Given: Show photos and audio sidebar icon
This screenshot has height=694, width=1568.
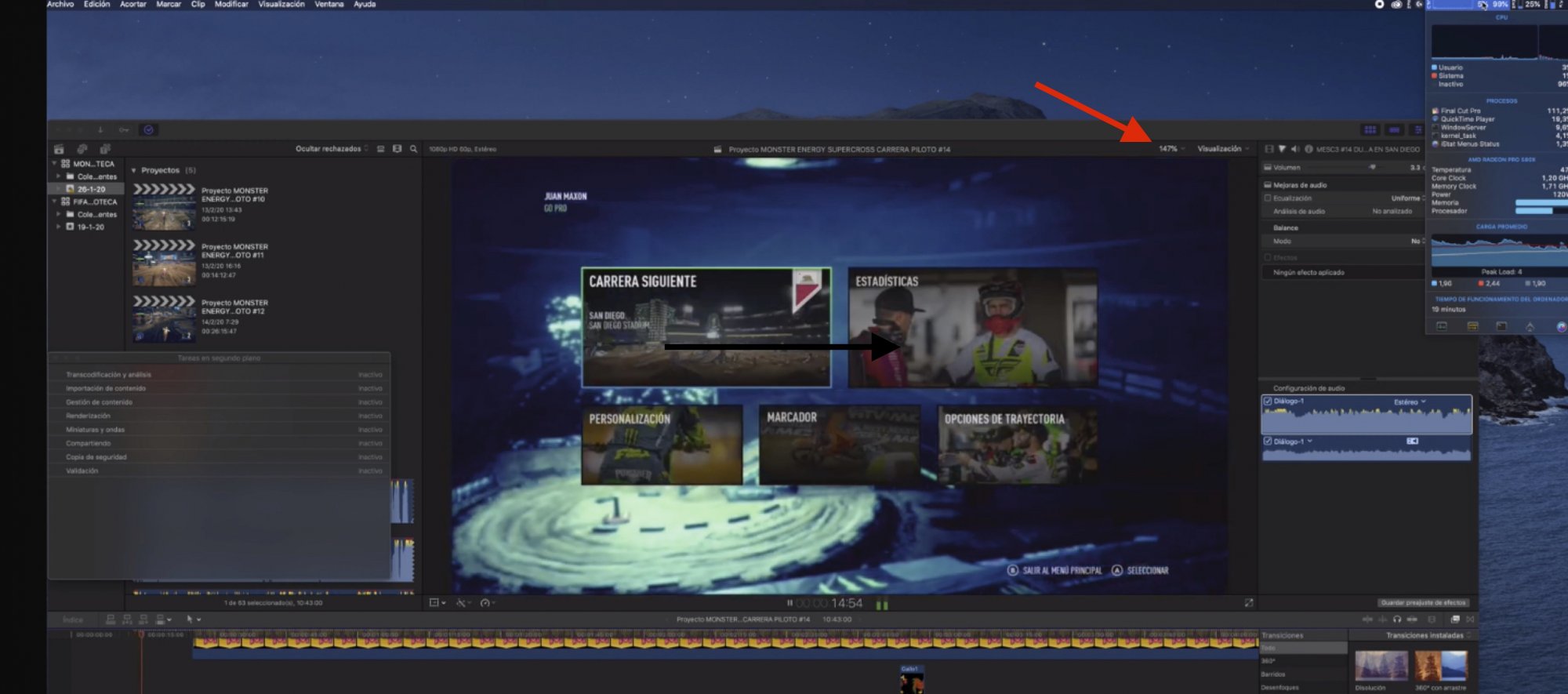Looking at the screenshot, I should tap(82, 148).
